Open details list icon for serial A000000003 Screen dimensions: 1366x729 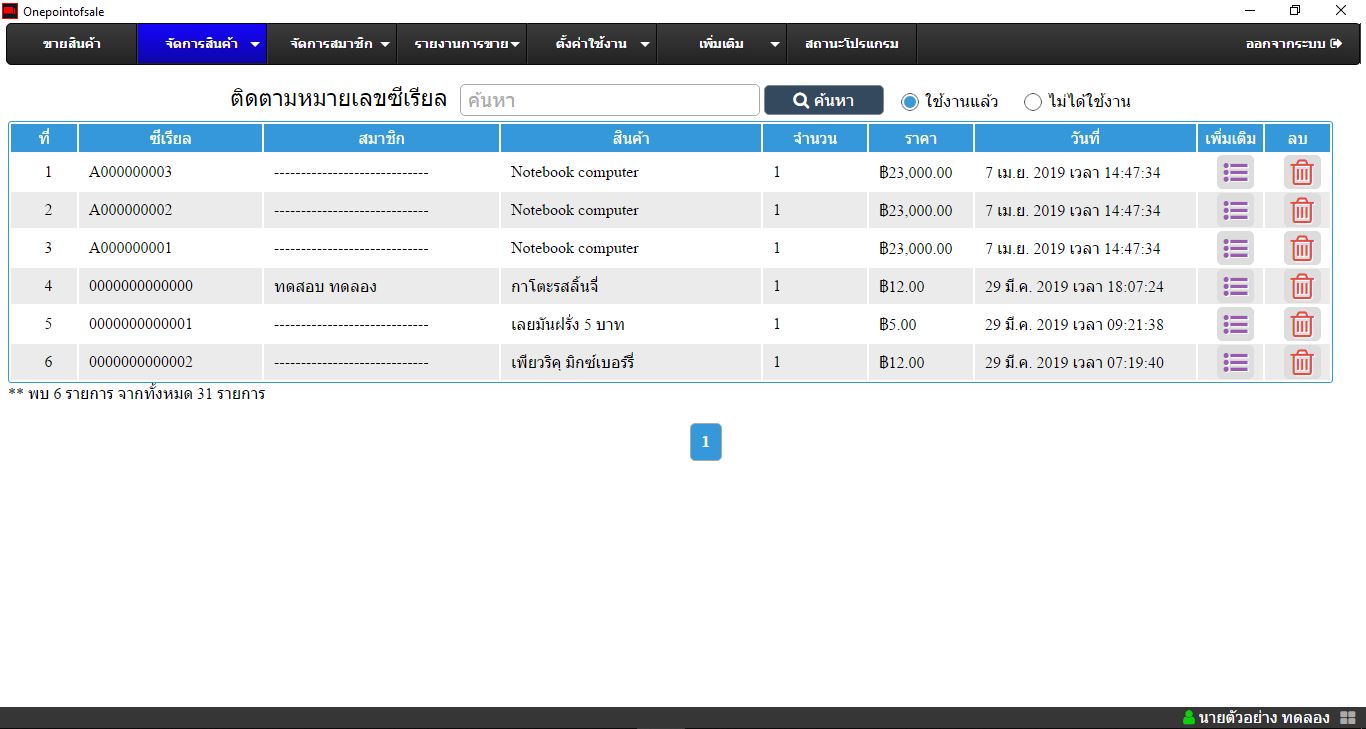point(1235,172)
